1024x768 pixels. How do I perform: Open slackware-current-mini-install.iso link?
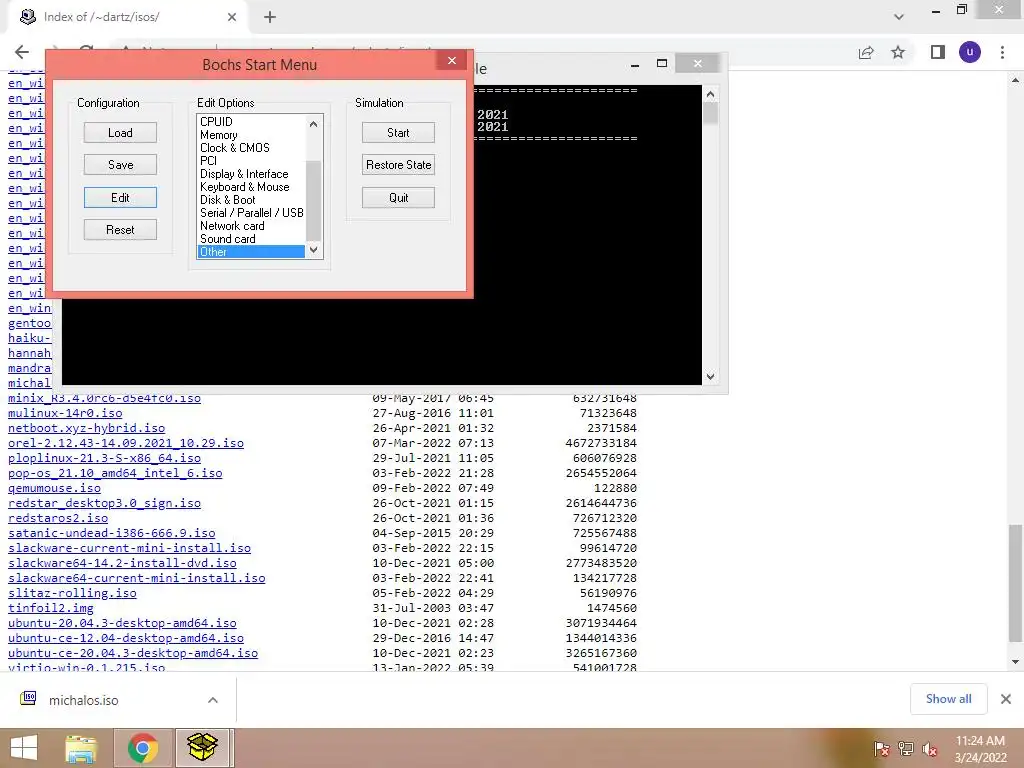[129, 548]
